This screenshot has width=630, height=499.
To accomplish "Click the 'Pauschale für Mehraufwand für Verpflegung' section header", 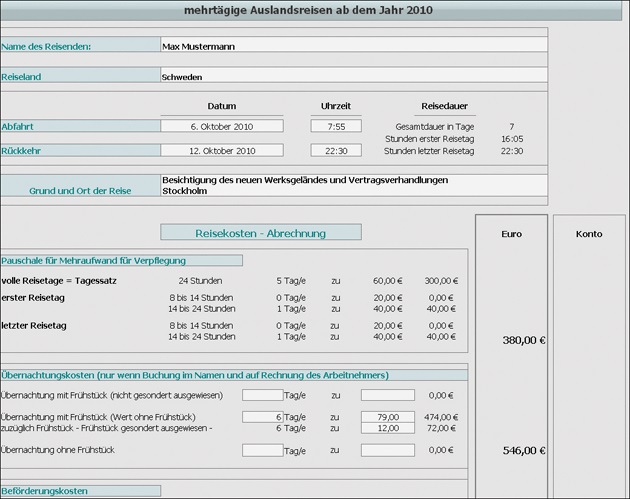I will point(121,261).
